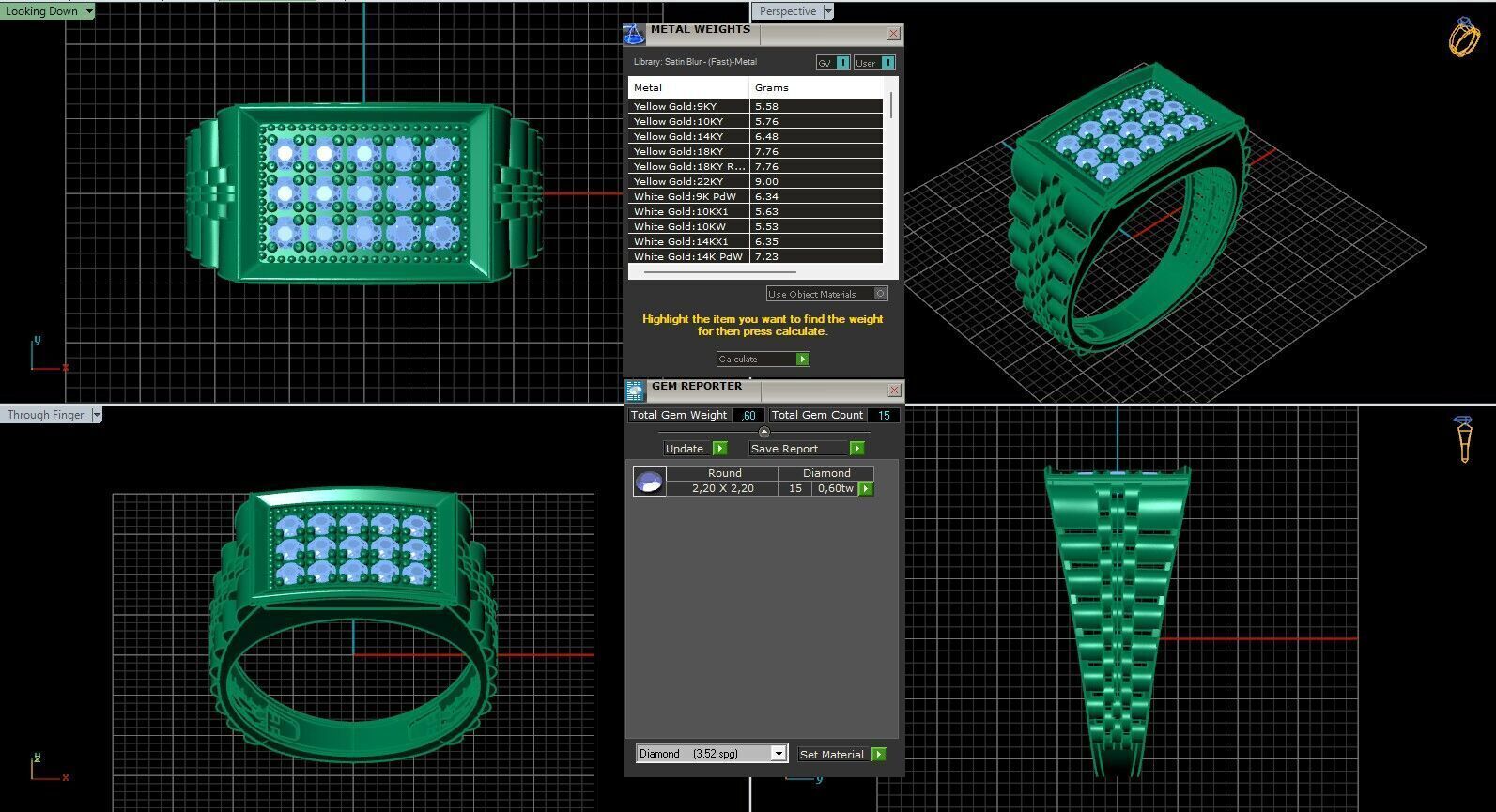This screenshot has height=812, width=1496.
Task: Click the green arrow next to Calculate
Action: pos(802,359)
